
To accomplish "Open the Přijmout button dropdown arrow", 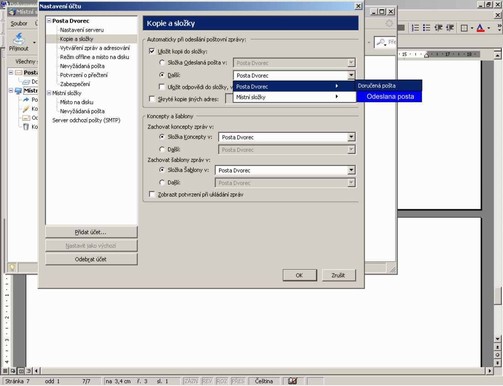I will [x=34, y=43].
